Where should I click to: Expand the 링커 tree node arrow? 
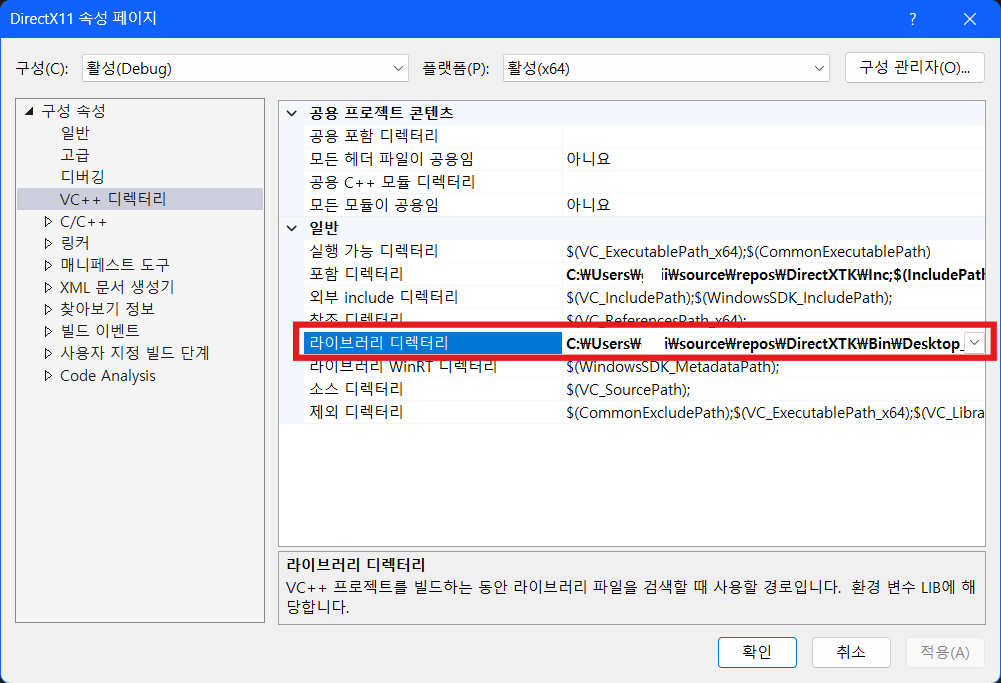point(49,243)
